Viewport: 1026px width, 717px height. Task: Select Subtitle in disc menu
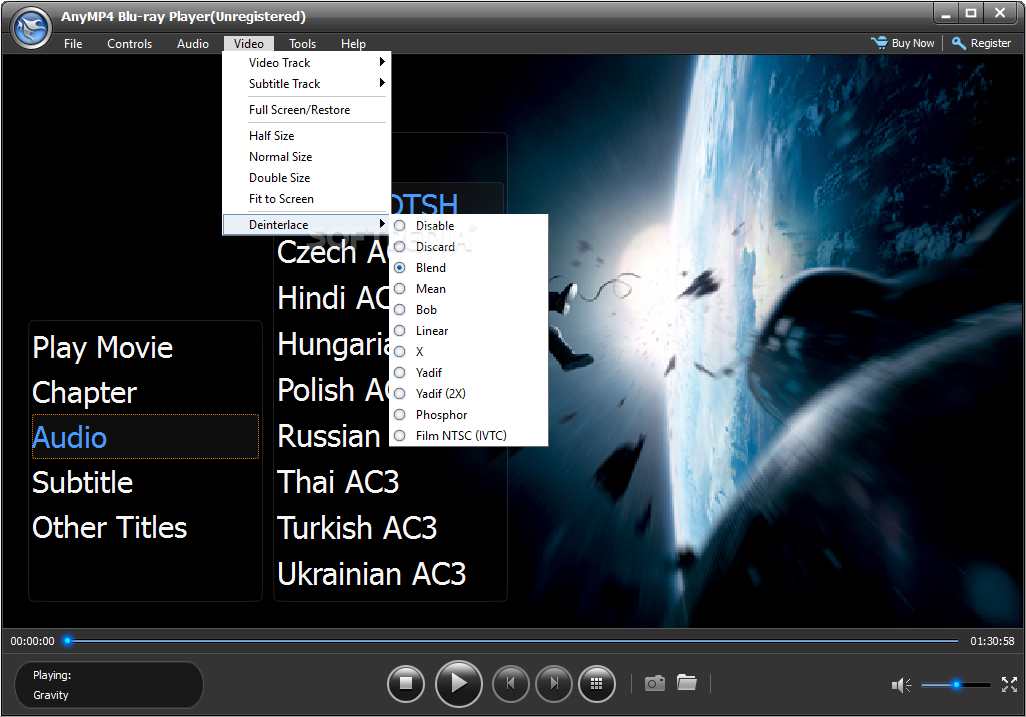coord(82,483)
